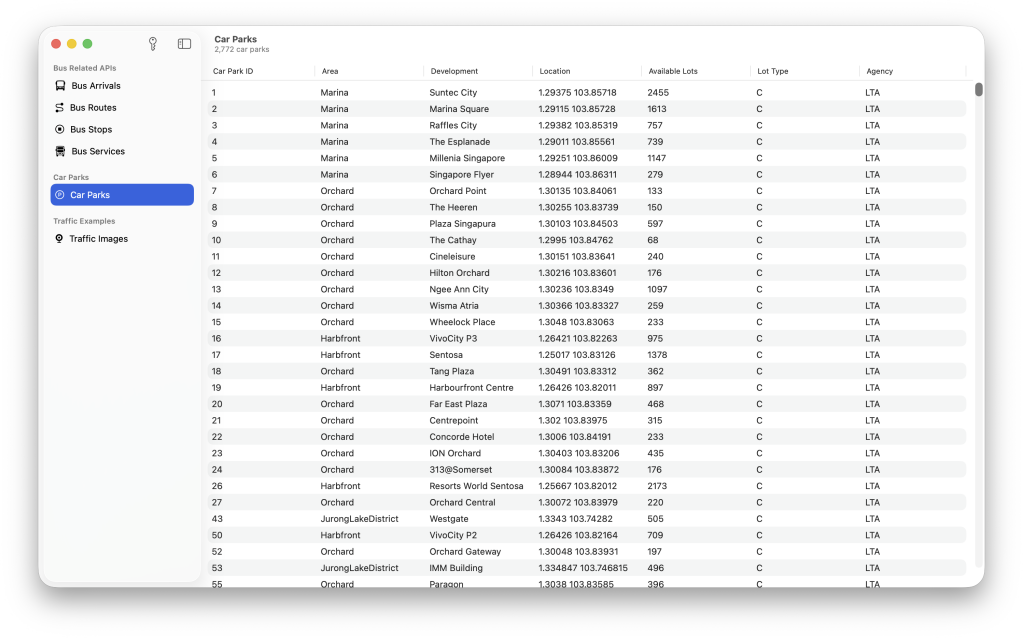The width and height of the screenshot is (1023, 638).
Task: Select the Tang Plaza row
Action: coord(587,371)
